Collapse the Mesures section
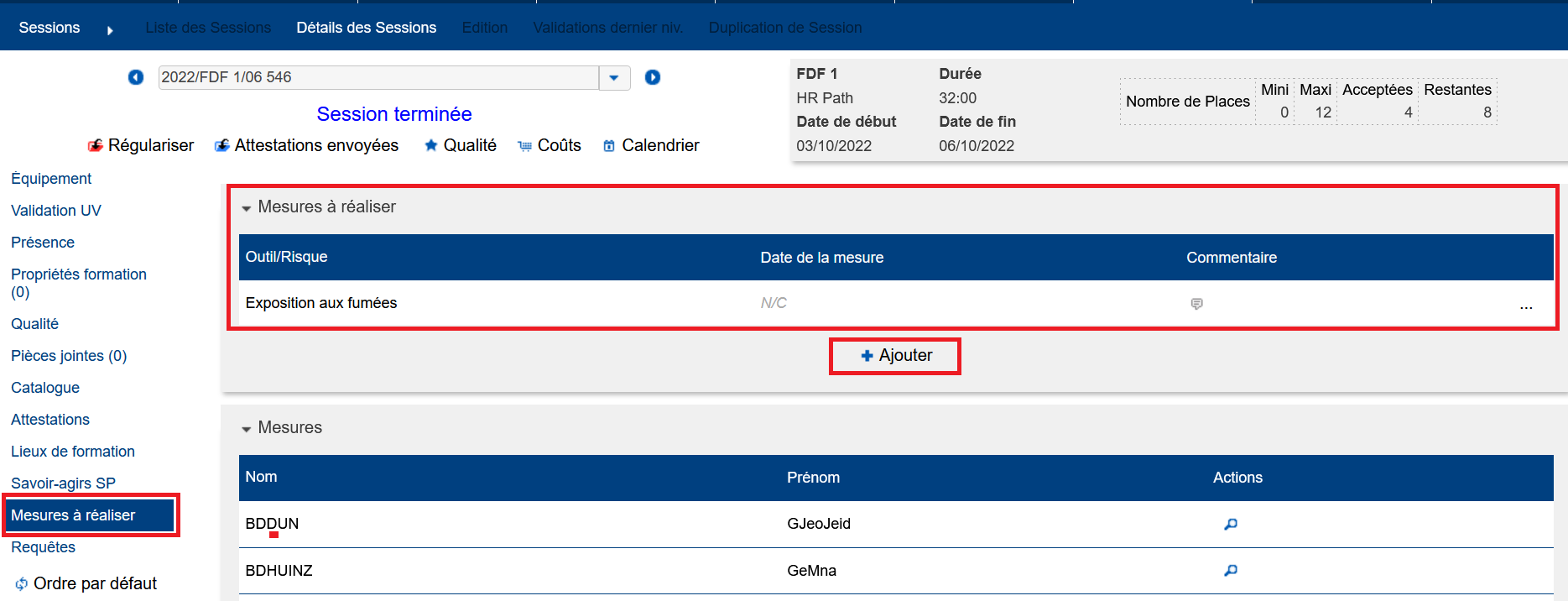 tap(247, 429)
